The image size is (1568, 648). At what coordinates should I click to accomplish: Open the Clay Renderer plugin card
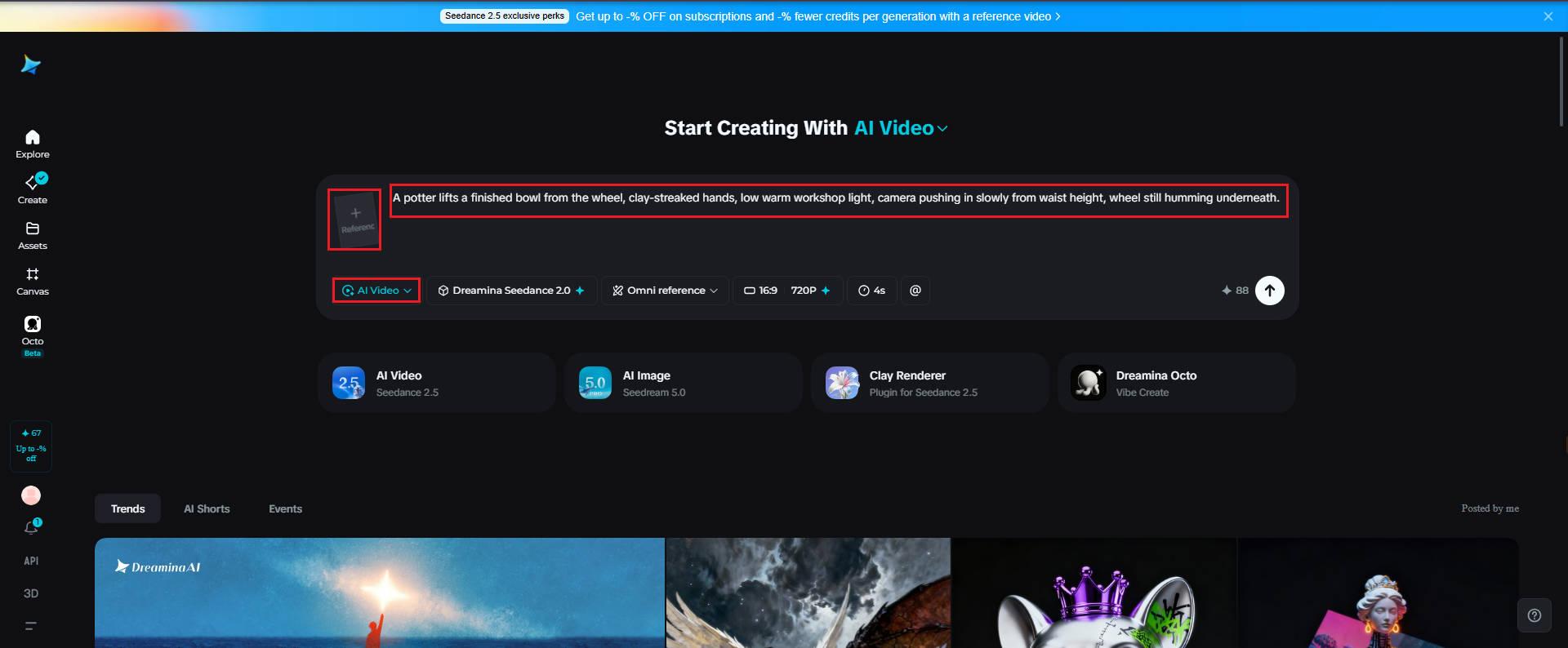click(930, 383)
